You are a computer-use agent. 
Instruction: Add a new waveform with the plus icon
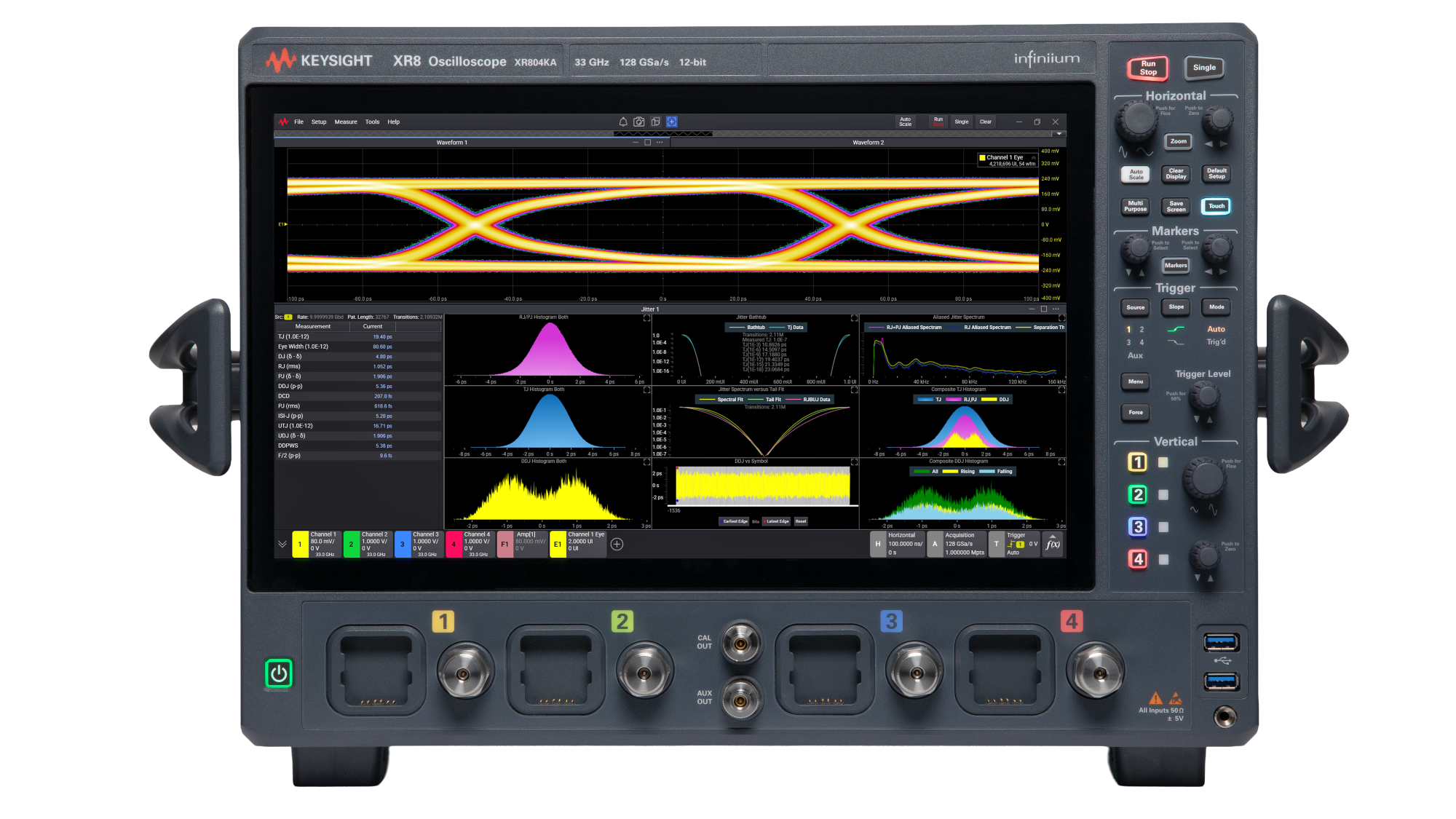click(617, 545)
